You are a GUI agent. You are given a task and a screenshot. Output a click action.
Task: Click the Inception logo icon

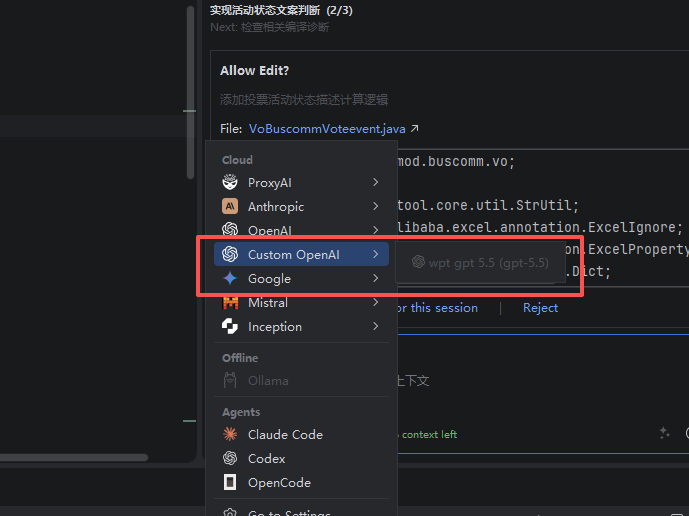point(230,326)
